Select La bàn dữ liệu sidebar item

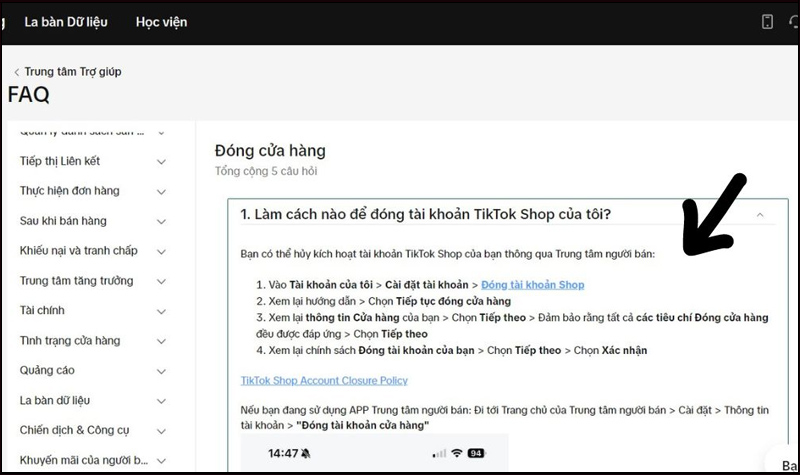55,401
